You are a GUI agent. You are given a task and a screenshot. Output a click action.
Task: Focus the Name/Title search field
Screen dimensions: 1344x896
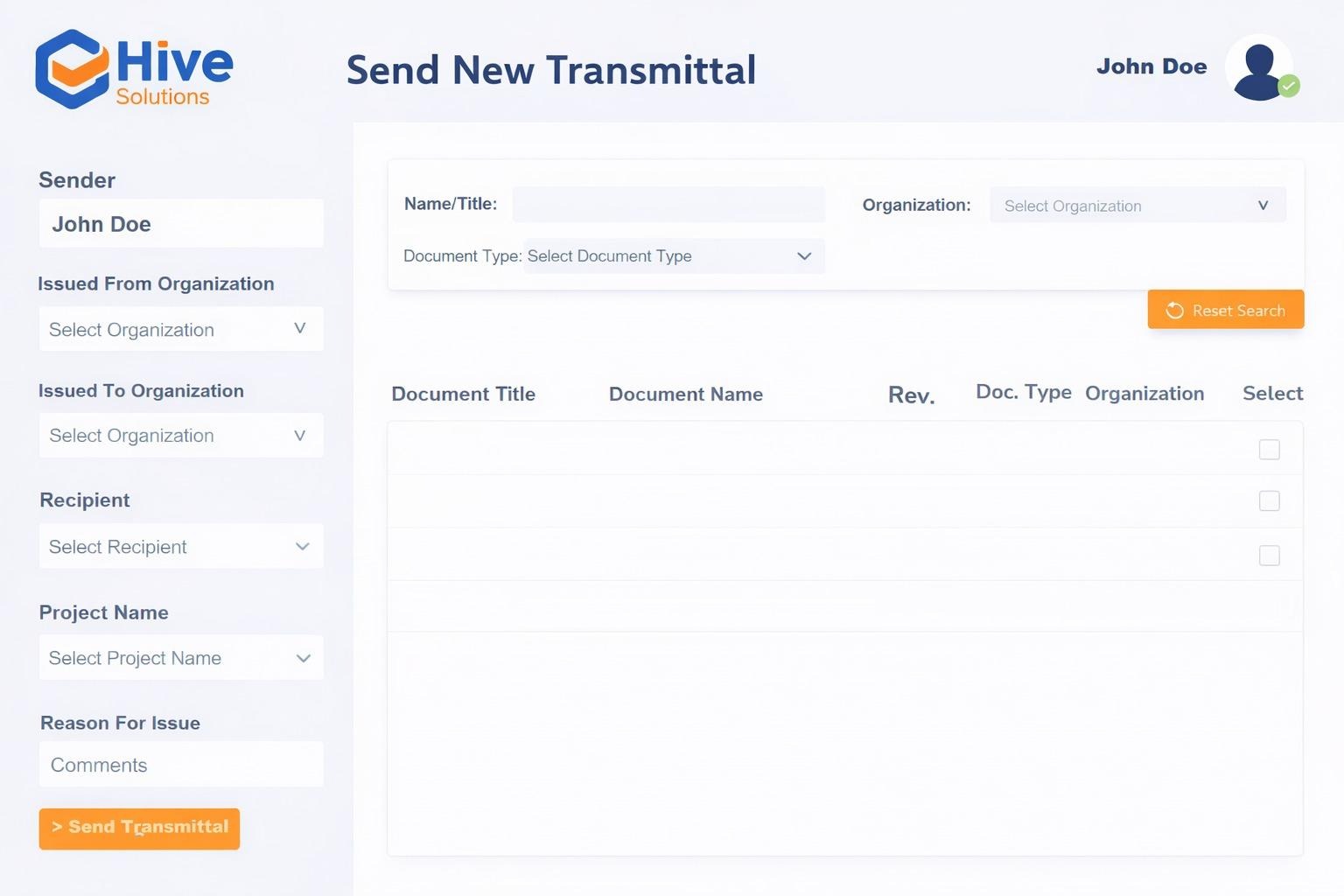pyautogui.click(x=668, y=205)
